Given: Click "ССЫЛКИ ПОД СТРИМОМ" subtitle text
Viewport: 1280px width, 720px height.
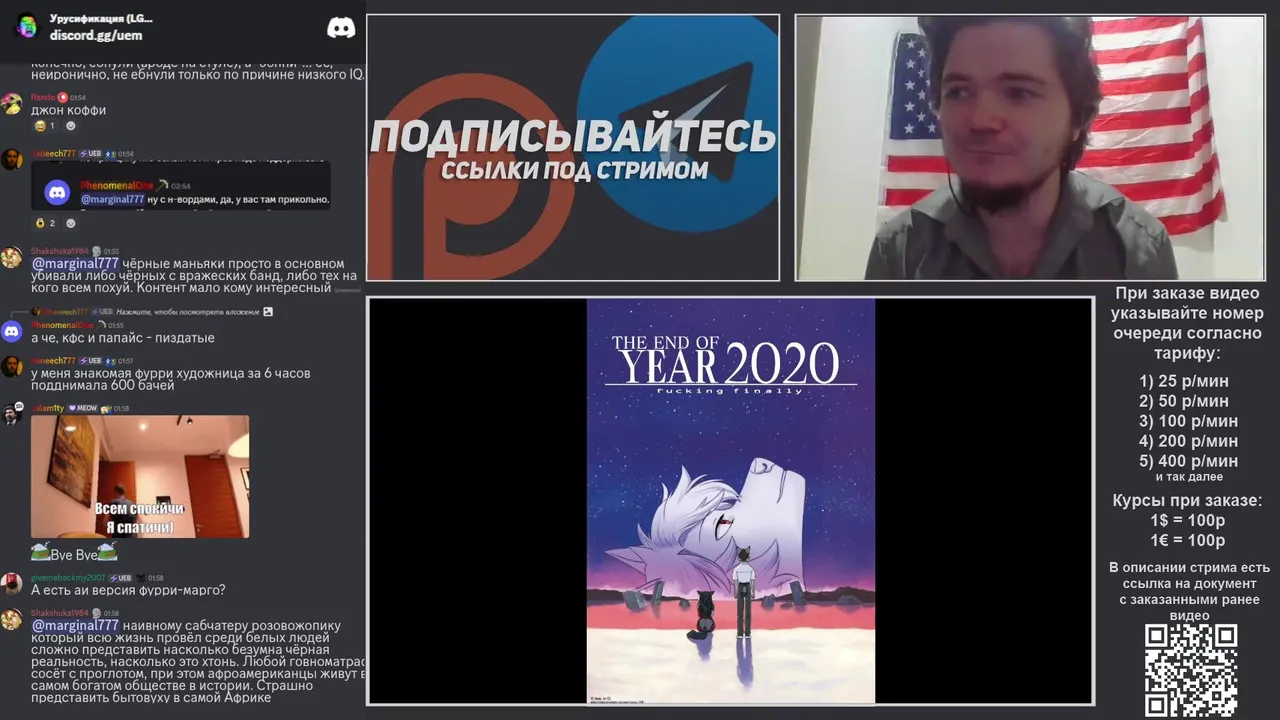Looking at the screenshot, I should click(x=574, y=170).
